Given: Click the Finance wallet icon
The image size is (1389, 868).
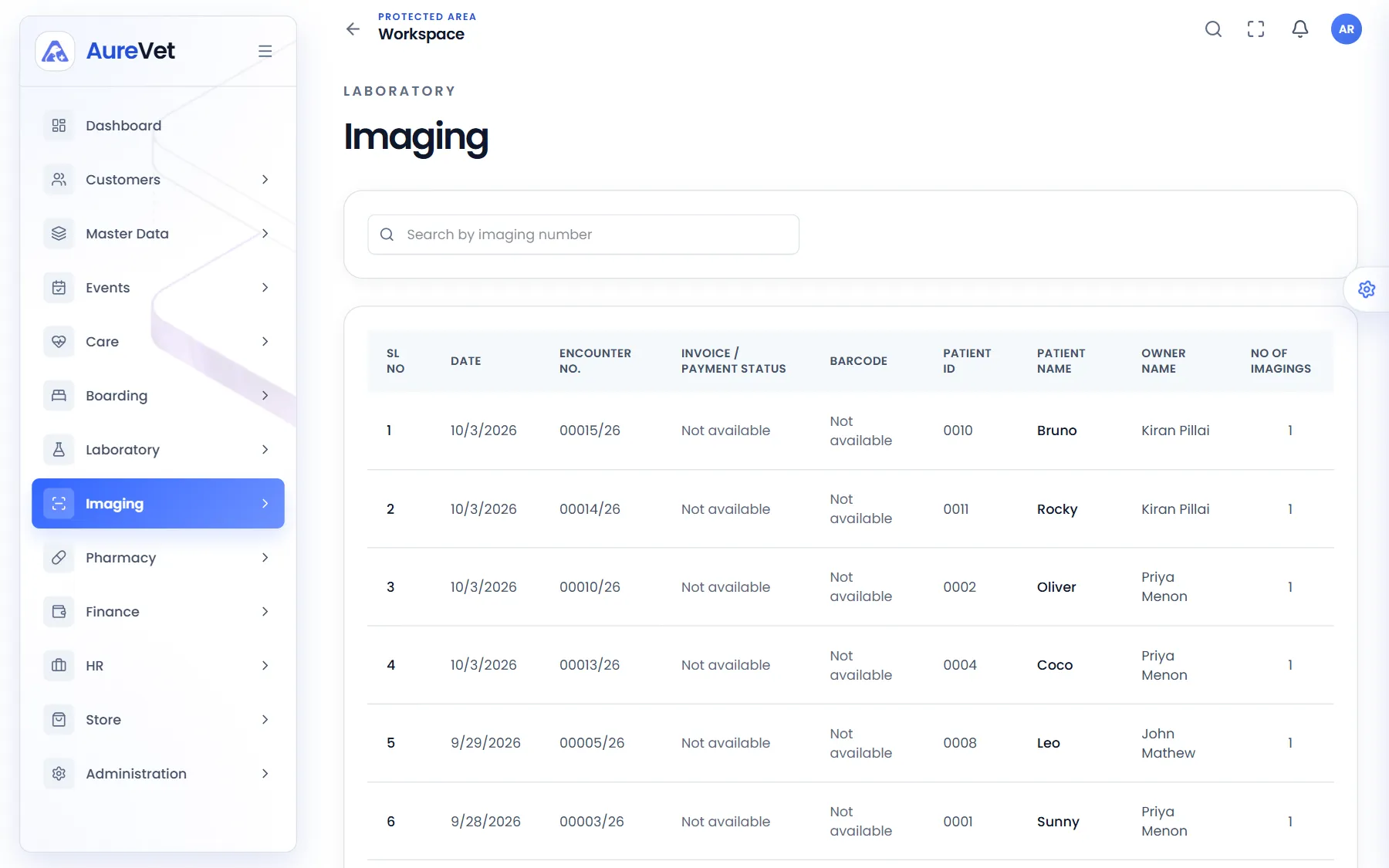Looking at the screenshot, I should [59, 612].
